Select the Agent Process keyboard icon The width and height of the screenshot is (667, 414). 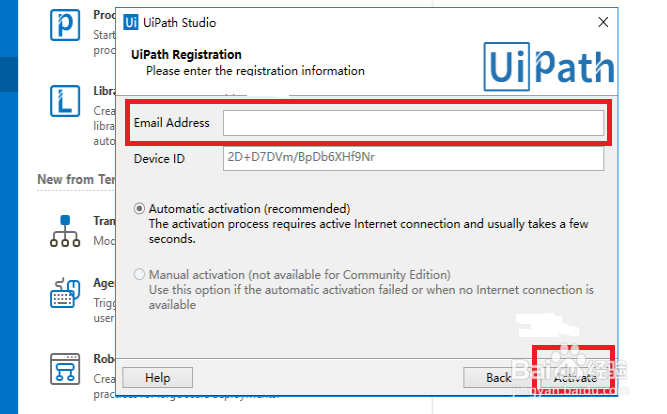click(x=65, y=294)
